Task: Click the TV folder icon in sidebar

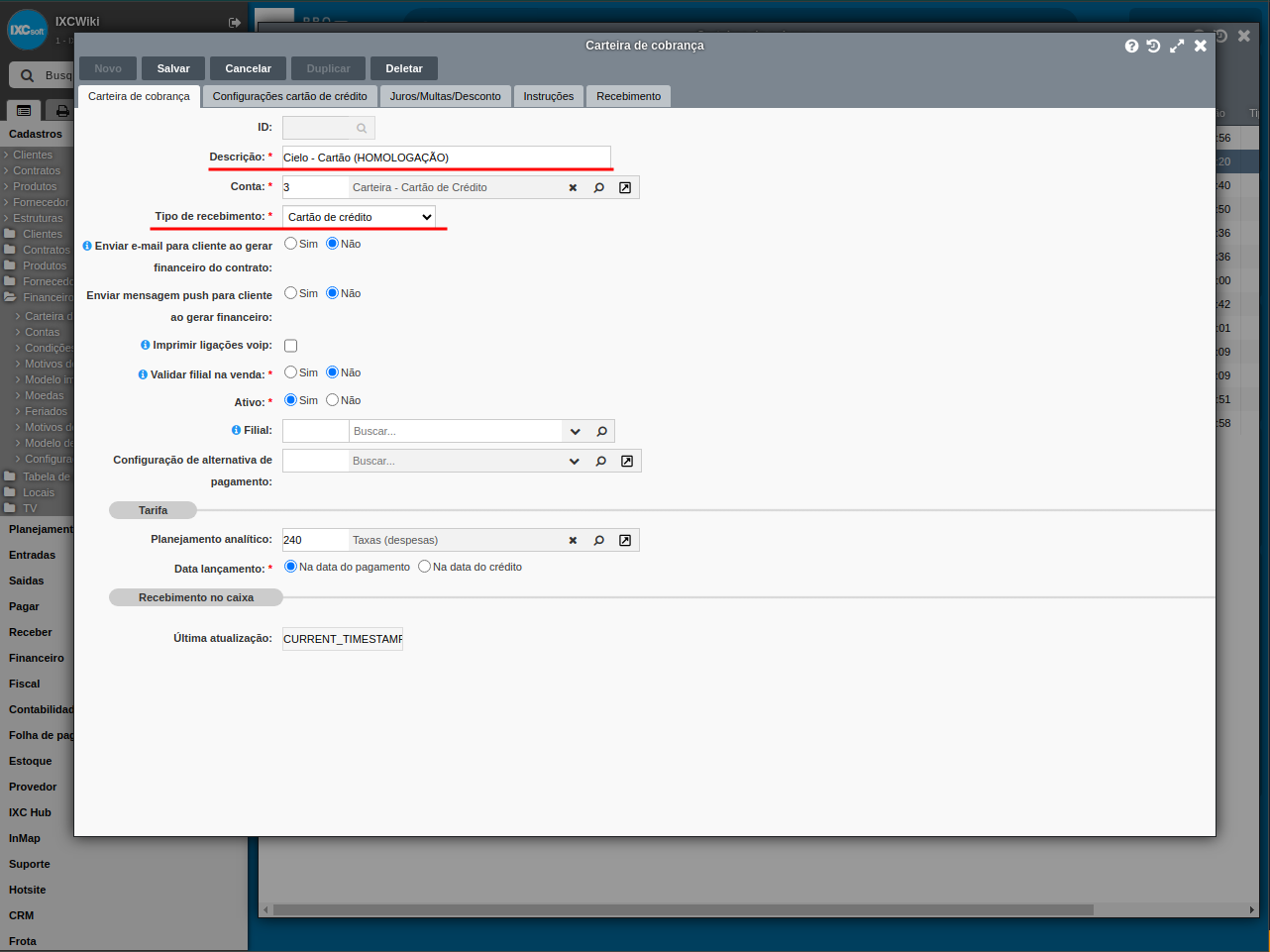Action: tap(10, 507)
